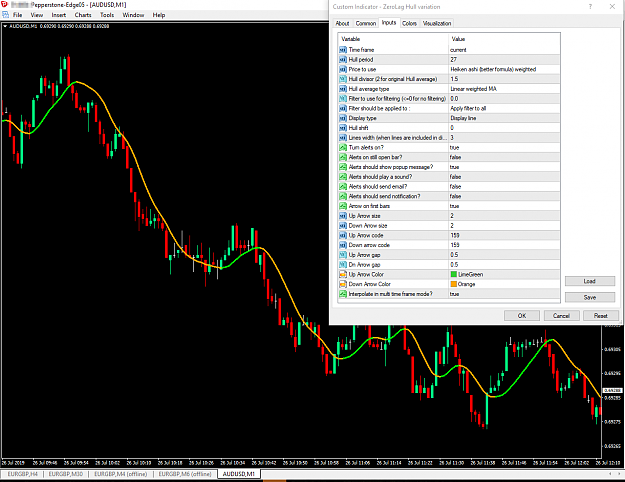Switch to the About tab
This screenshot has height=482, width=625.
[x=342, y=23]
